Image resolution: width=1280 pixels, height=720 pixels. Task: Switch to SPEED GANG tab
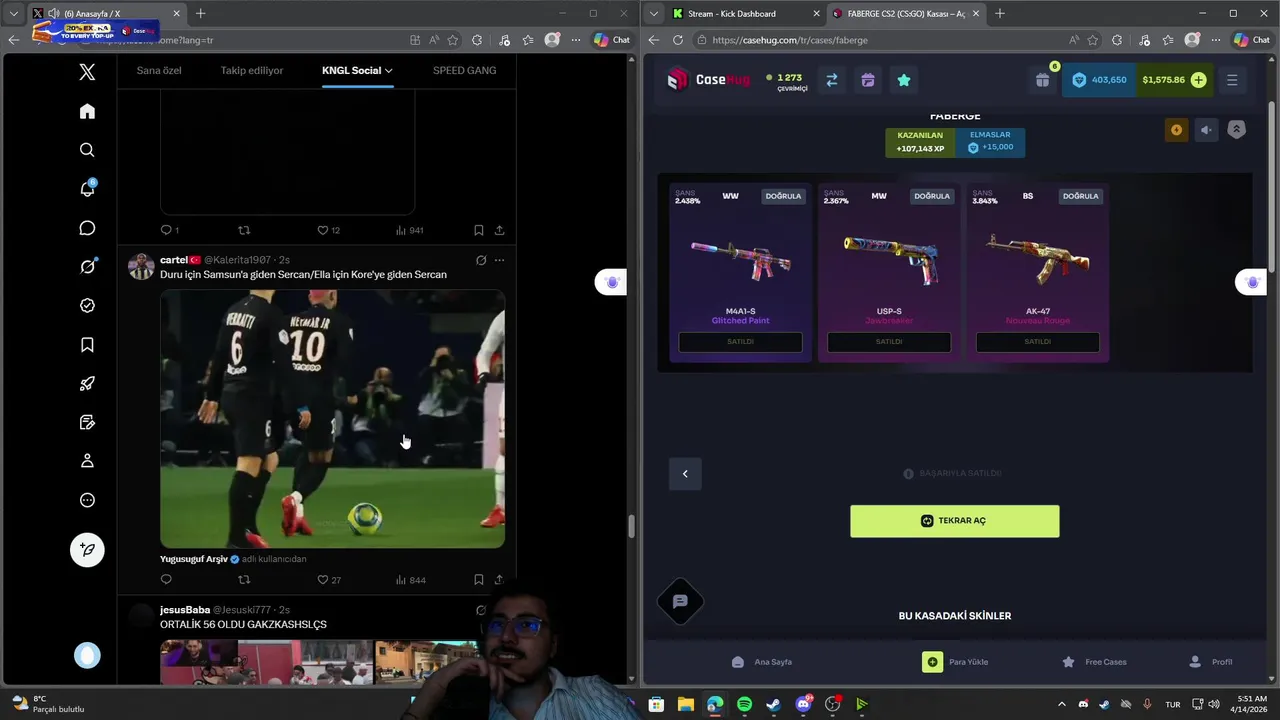pos(464,71)
